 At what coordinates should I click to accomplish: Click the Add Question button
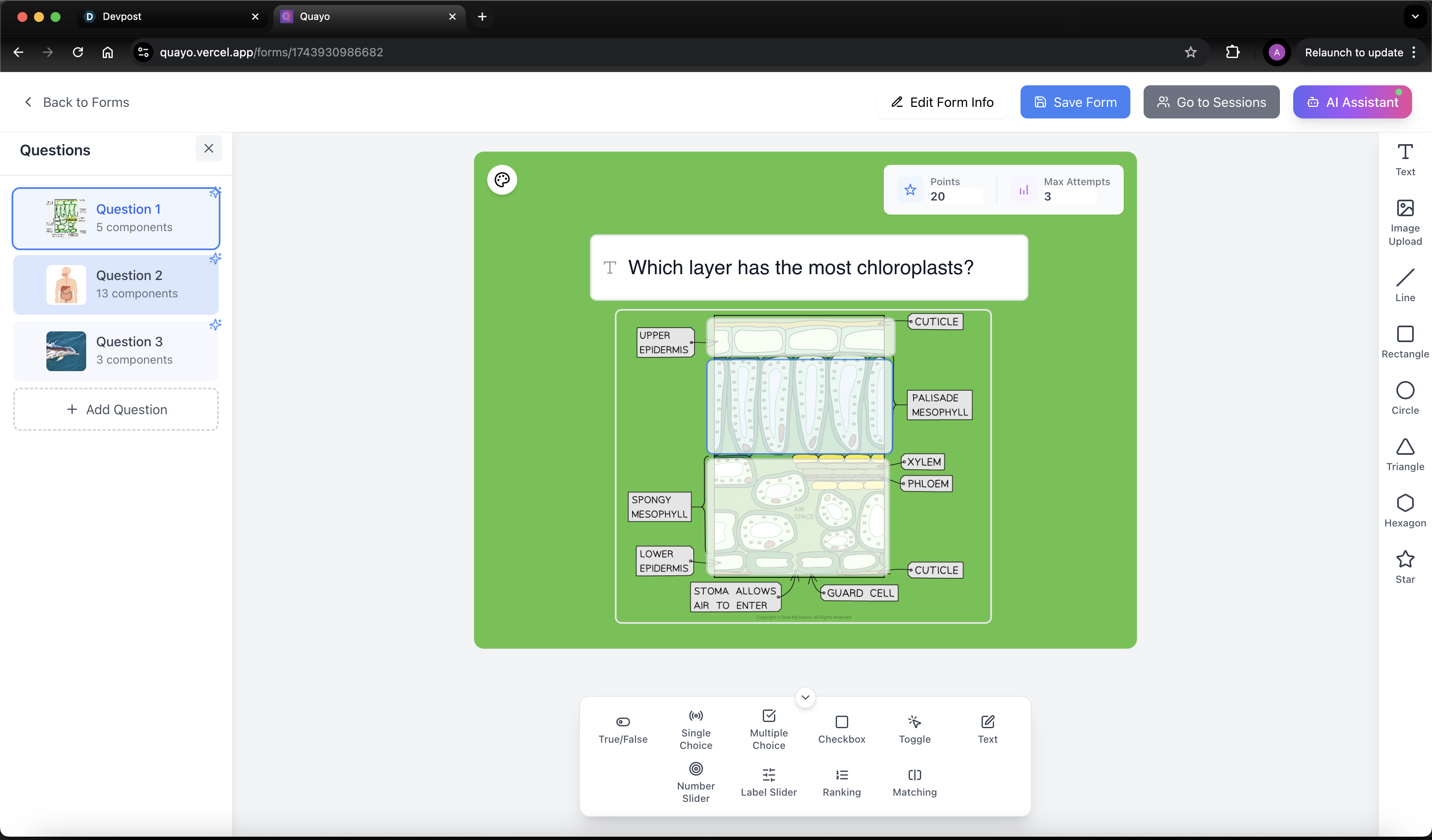pyautogui.click(x=116, y=410)
